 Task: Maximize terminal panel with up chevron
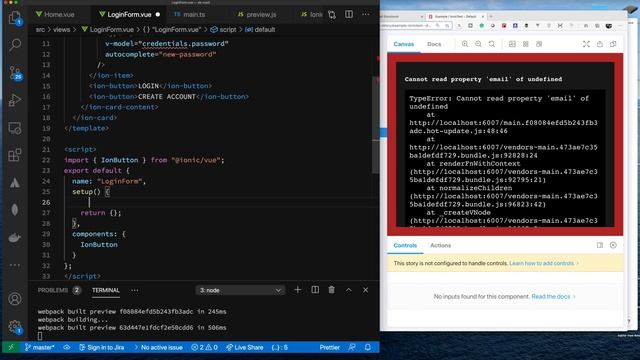coord(349,290)
